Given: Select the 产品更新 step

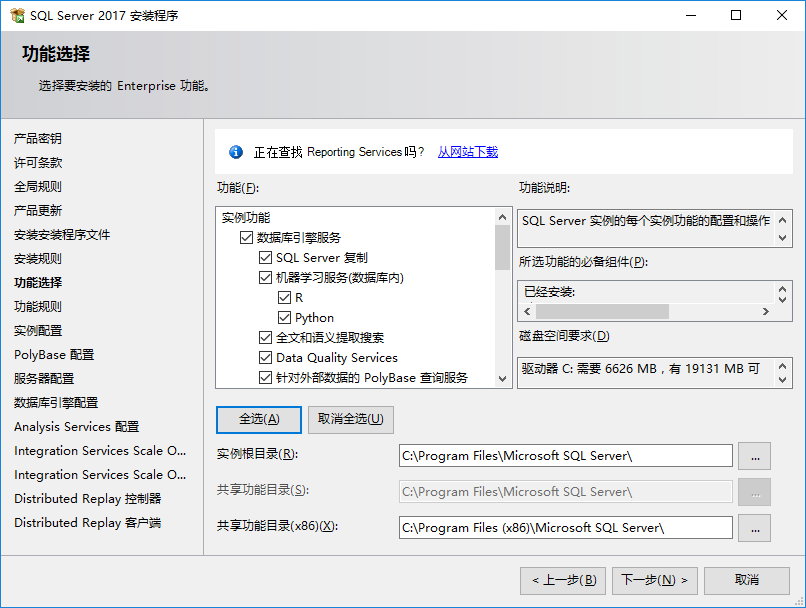Looking at the screenshot, I should [x=38, y=211].
